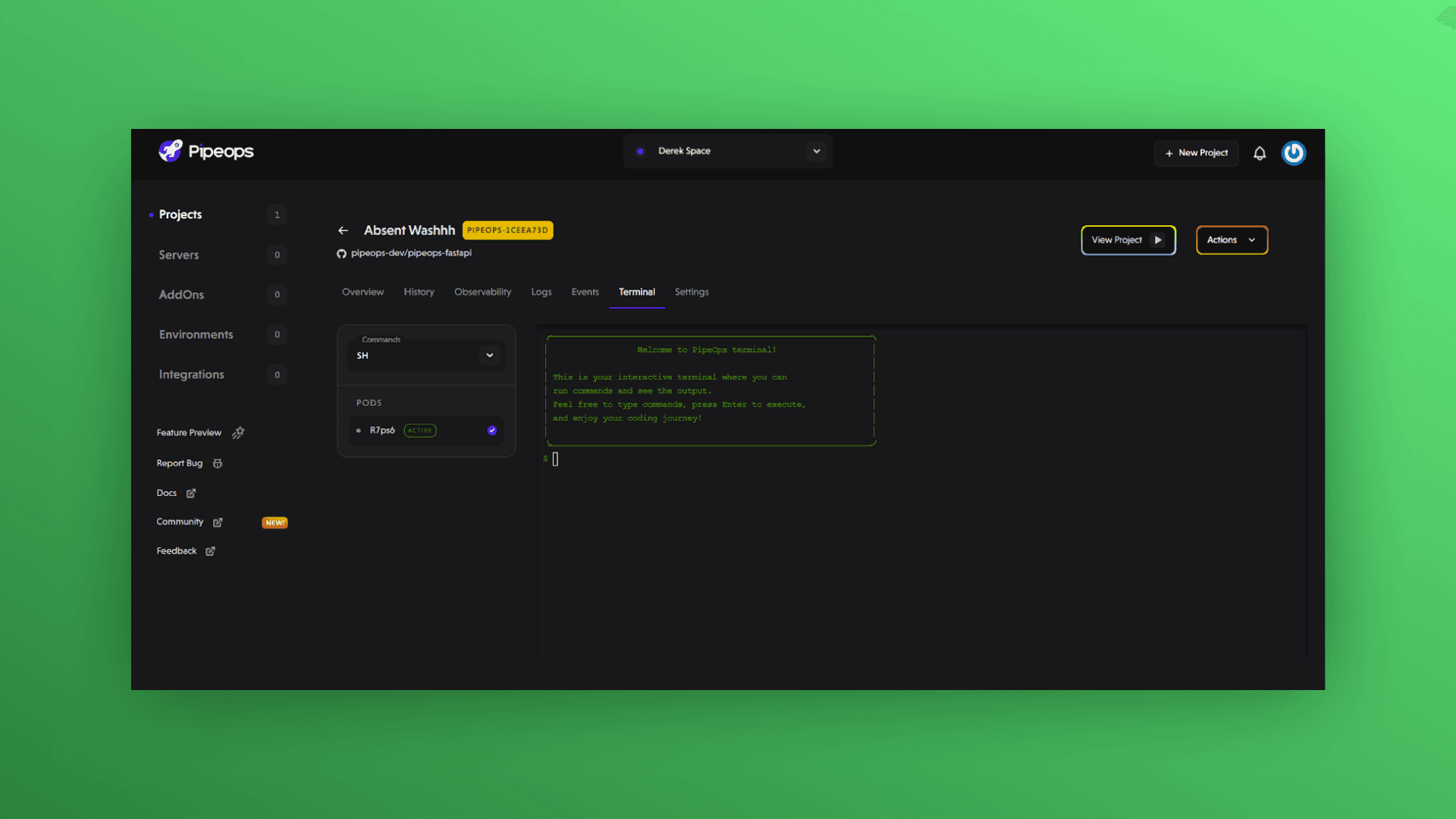Click the Community external link icon
The image size is (1456, 819).
[218, 522]
